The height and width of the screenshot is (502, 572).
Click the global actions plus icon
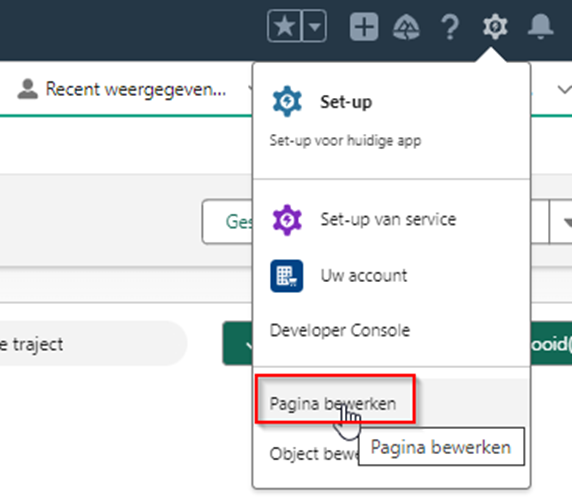(364, 27)
